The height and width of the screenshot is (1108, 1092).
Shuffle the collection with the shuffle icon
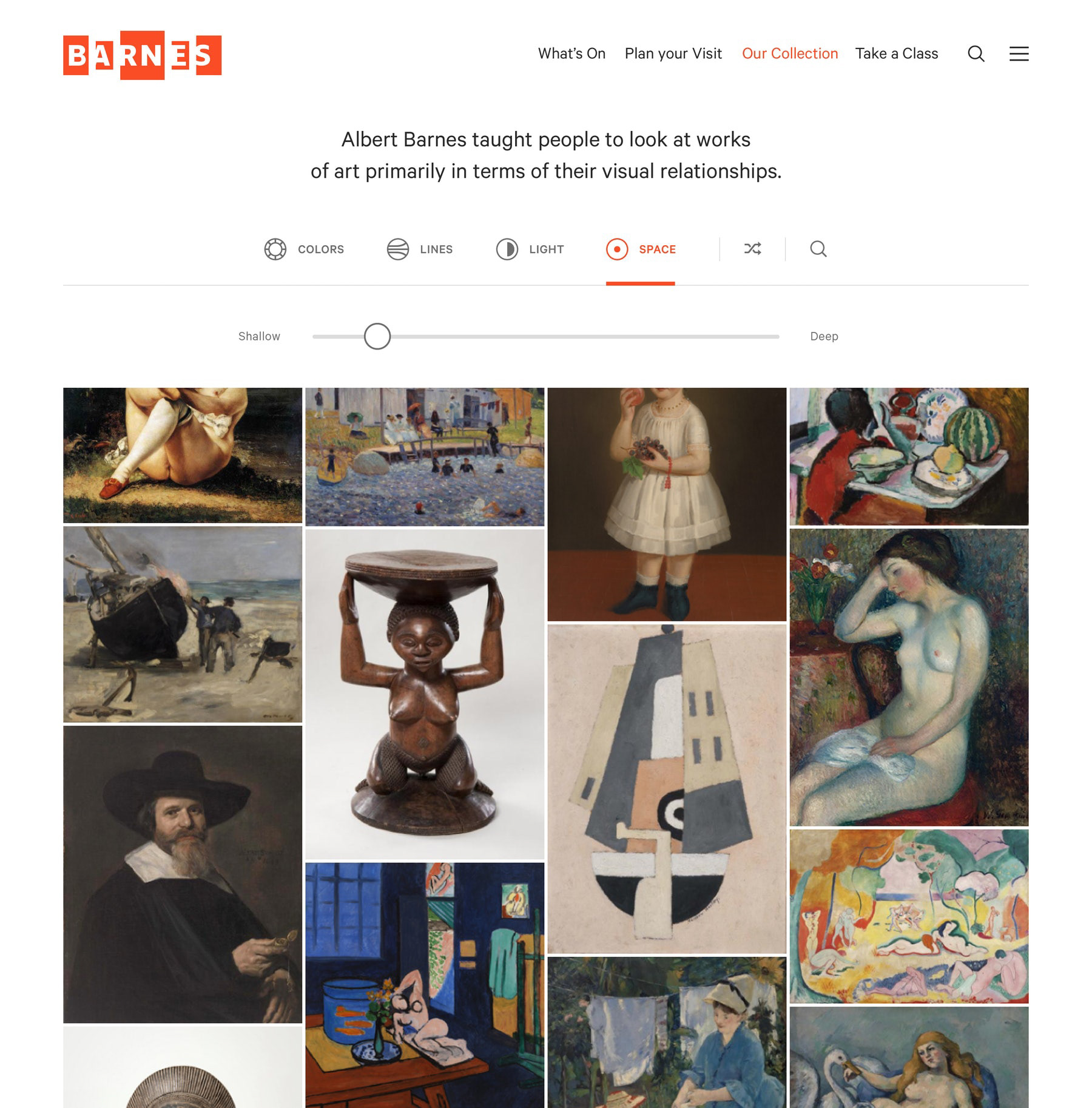pyautogui.click(x=752, y=249)
